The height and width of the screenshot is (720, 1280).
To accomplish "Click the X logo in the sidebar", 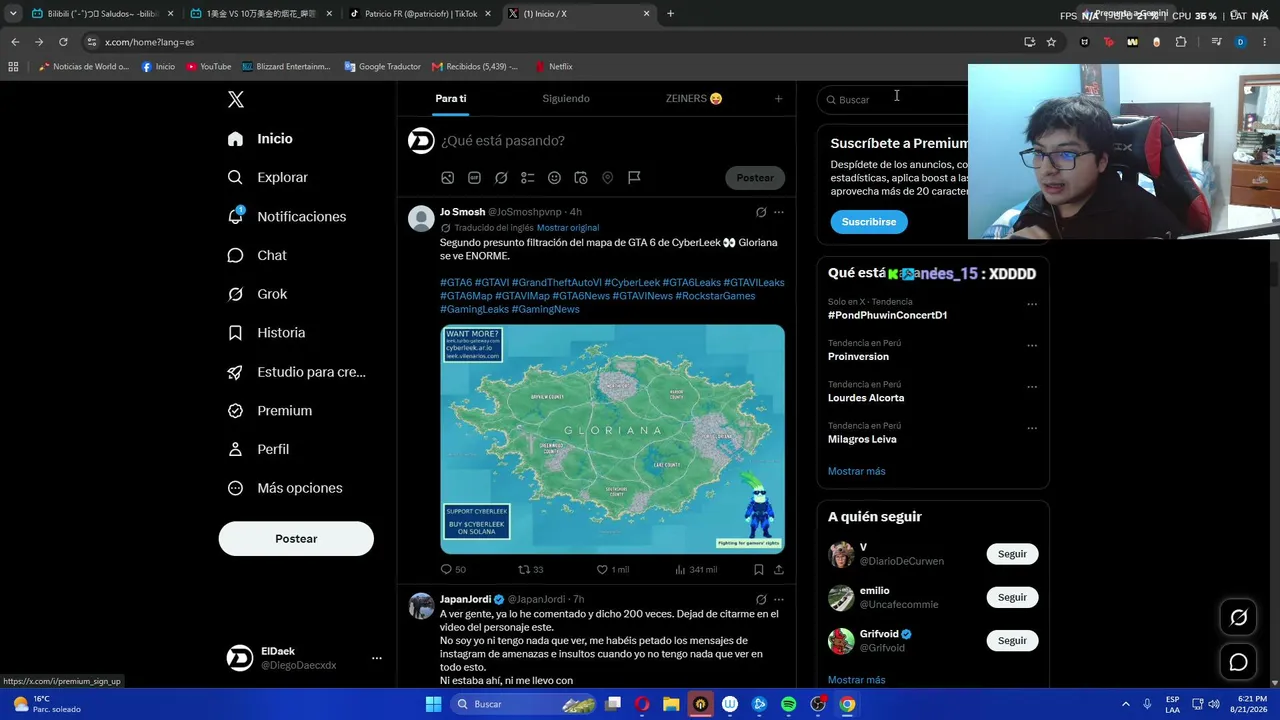I will [236, 99].
